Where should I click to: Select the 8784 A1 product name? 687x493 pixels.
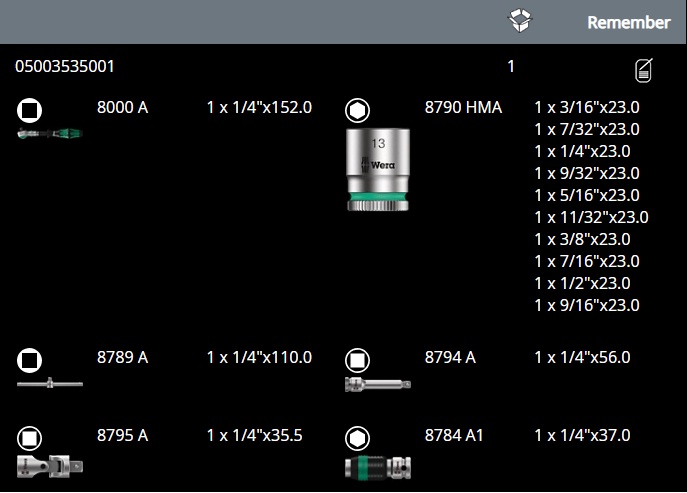tap(454, 436)
